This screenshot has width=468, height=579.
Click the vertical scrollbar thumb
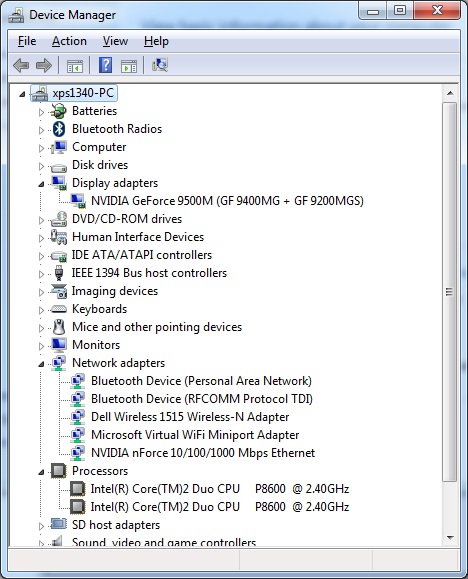click(450, 292)
